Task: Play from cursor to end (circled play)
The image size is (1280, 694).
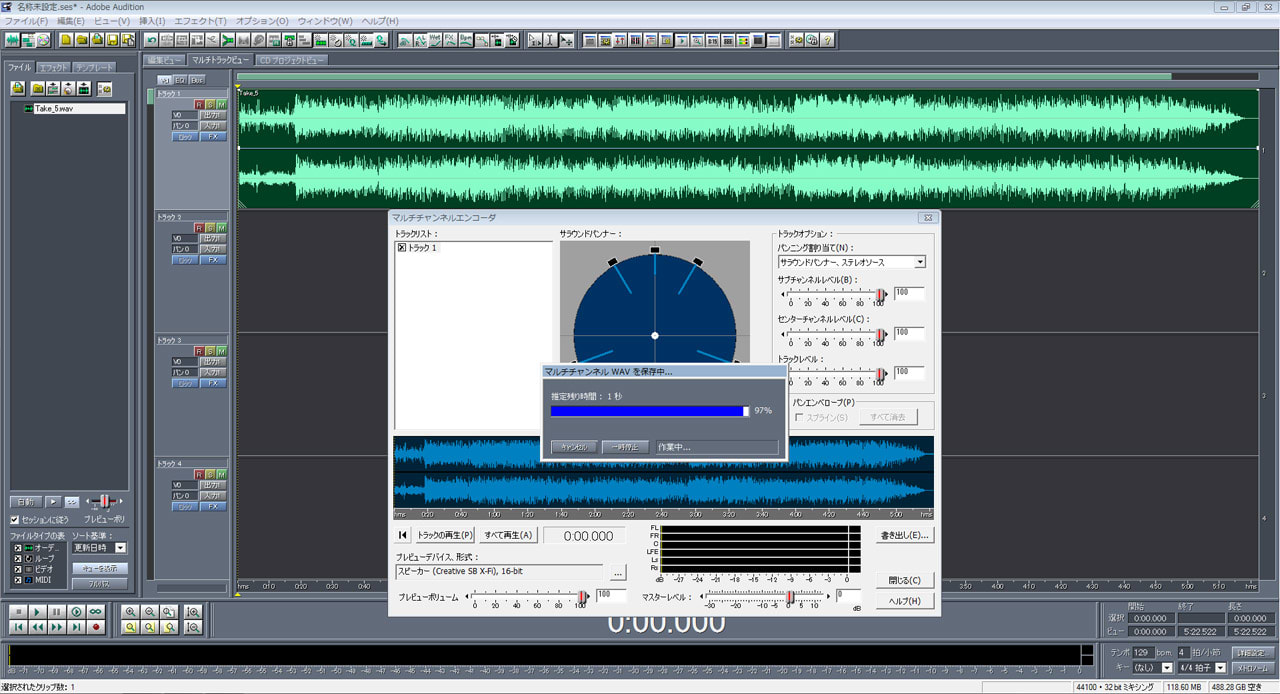Action: click(76, 611)
